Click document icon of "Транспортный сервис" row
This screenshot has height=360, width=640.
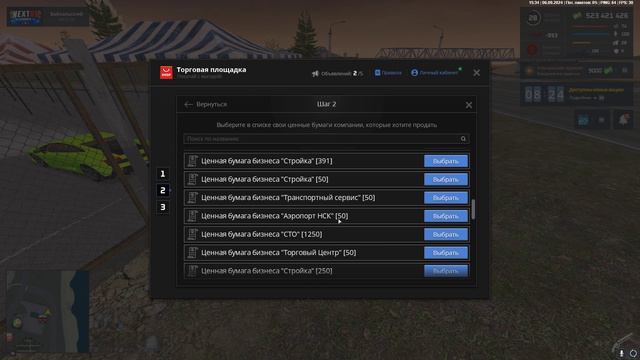192,198
